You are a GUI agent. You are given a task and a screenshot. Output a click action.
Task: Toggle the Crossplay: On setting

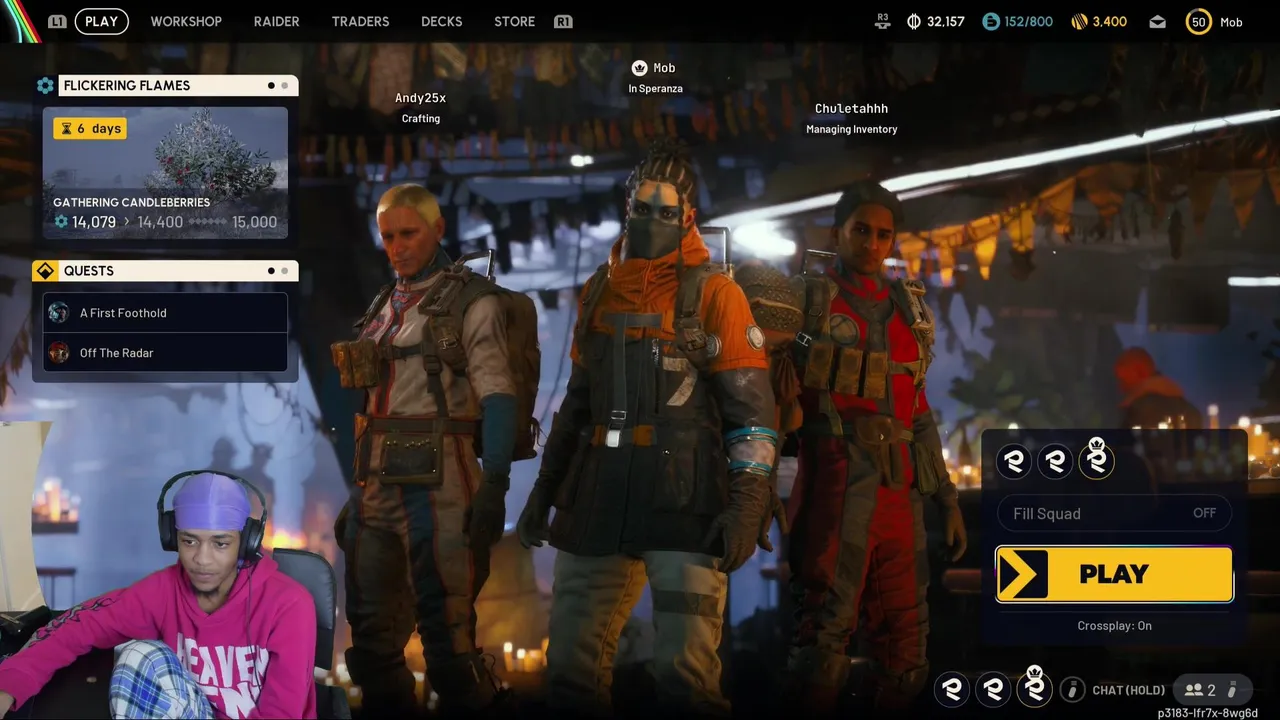coord(1114,626)
